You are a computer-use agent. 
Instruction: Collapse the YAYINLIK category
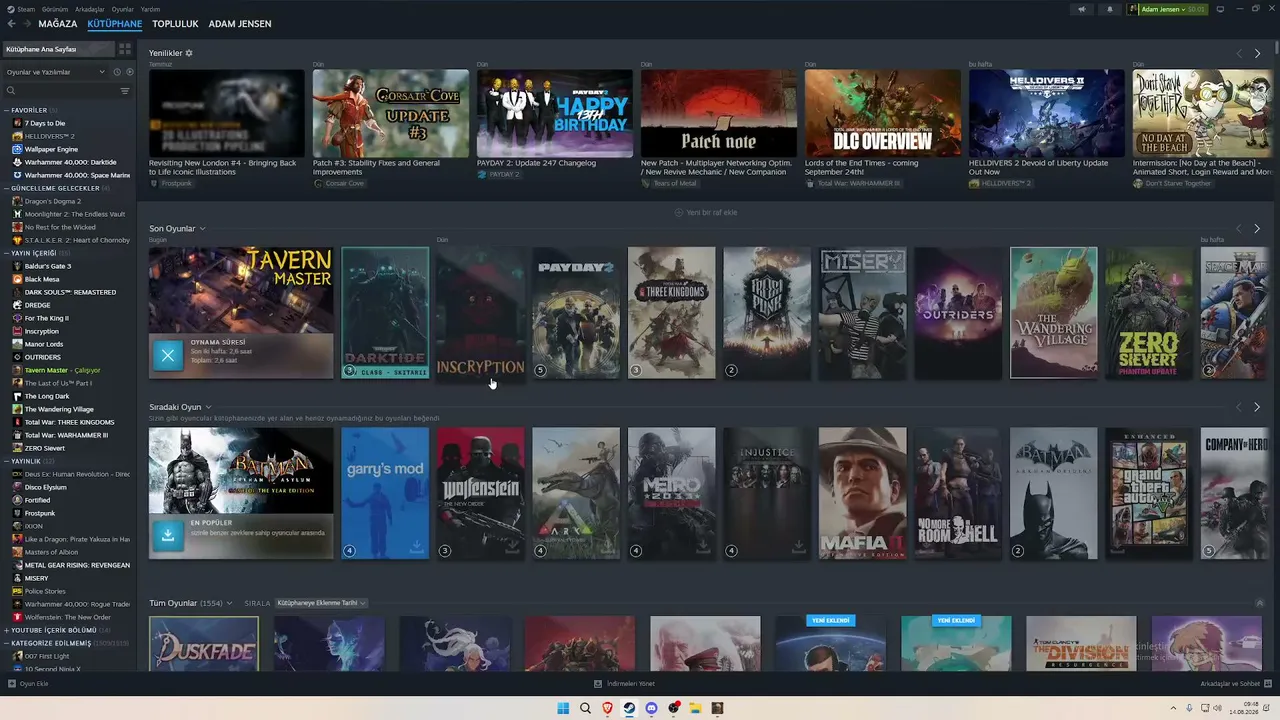point(6,461)
